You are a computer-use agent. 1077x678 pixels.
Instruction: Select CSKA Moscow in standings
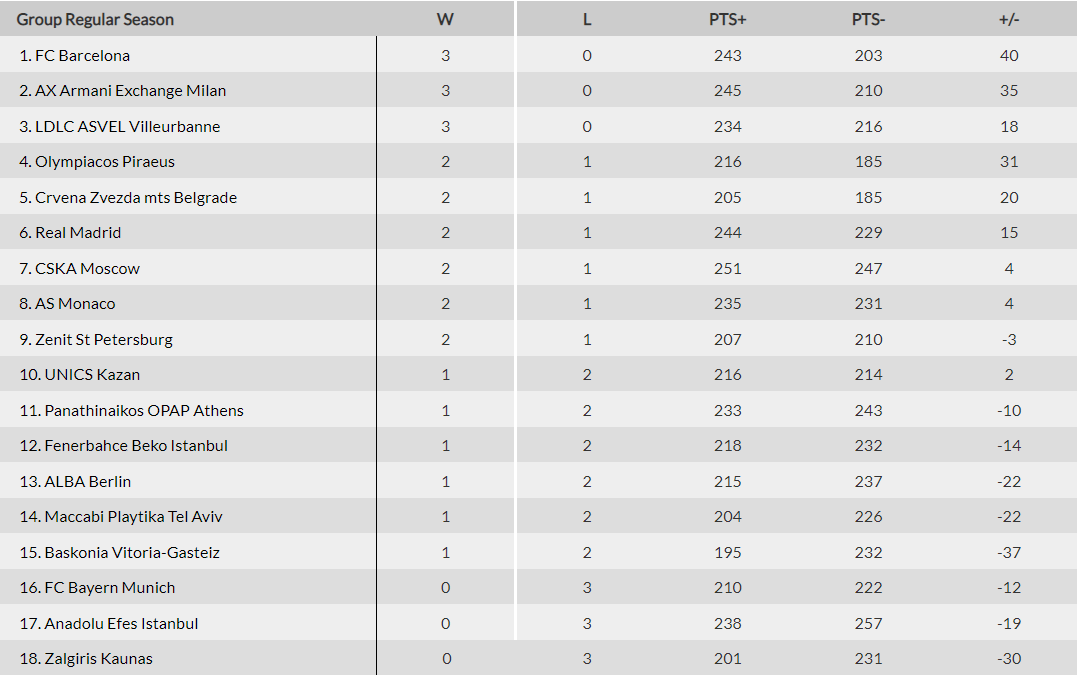pyautogui.click(x=87, y=269)
